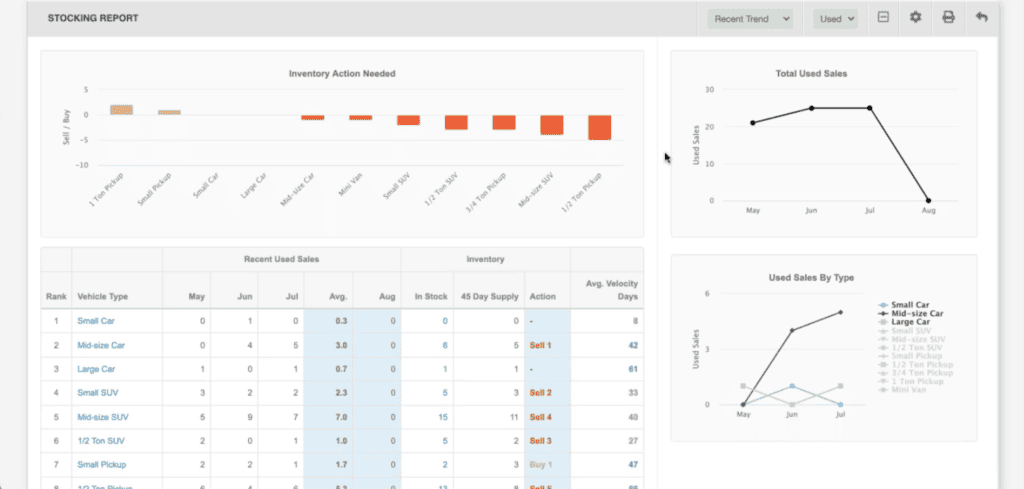Click the collapse (minus) icon in header
The width and height of the screenshot is (1024, 489).
(x=883, y=18)
